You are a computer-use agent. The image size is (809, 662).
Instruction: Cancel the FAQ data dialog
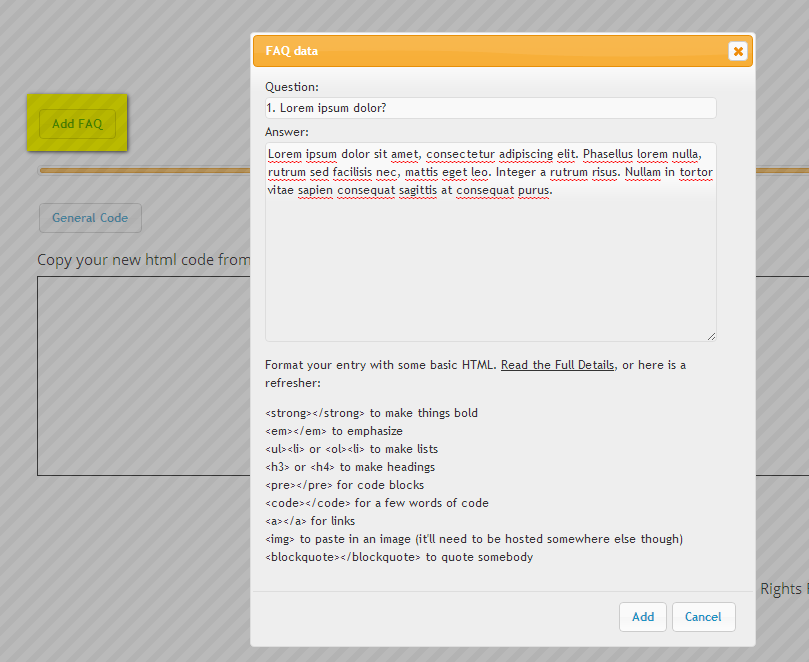click(x=703, y=617)
